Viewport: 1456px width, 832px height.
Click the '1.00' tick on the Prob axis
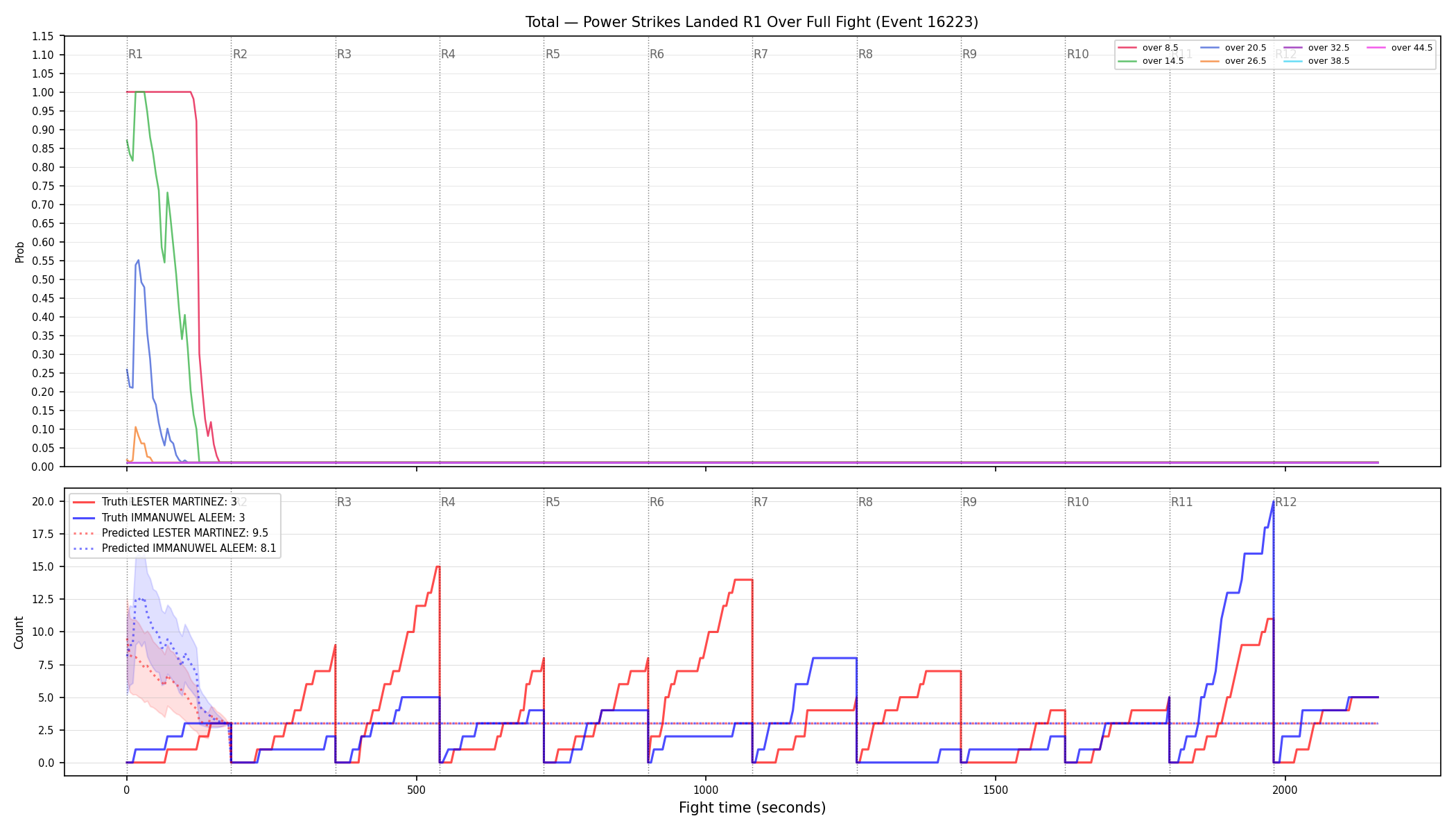coord(42,93)
